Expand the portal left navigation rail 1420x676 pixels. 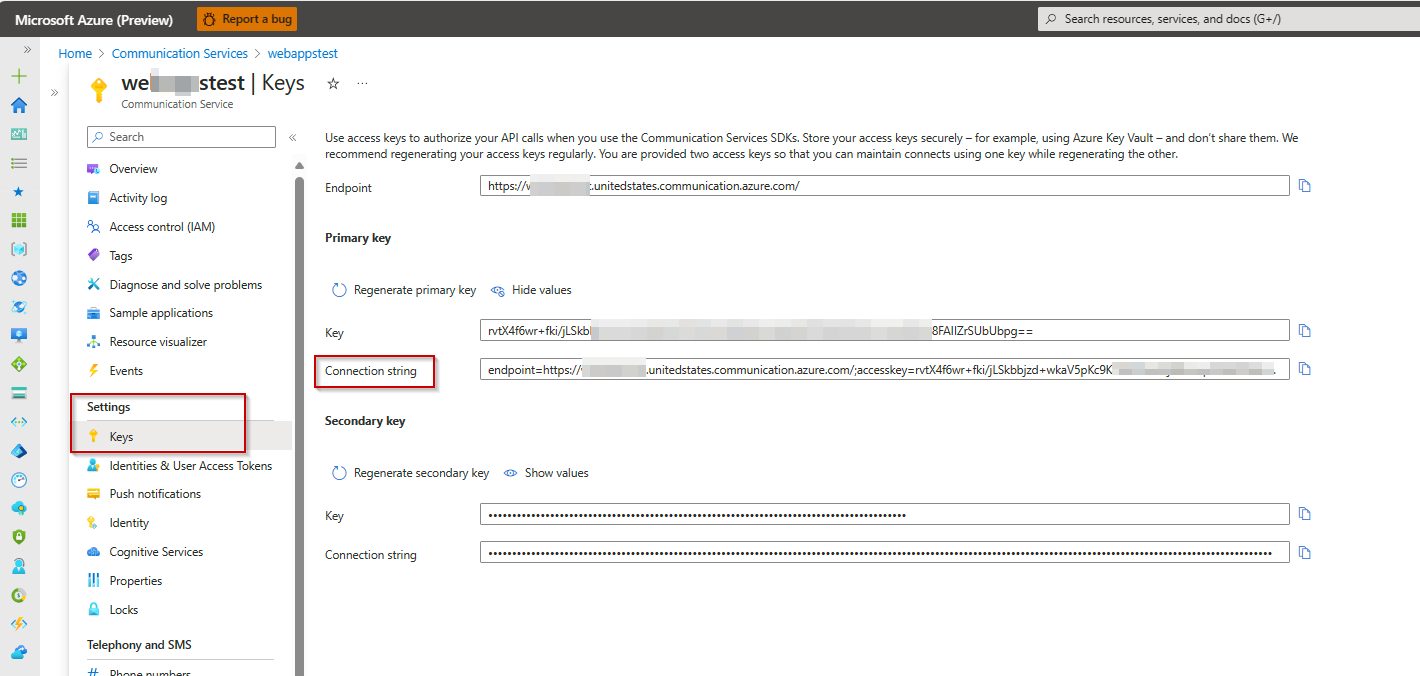point(27,49)
